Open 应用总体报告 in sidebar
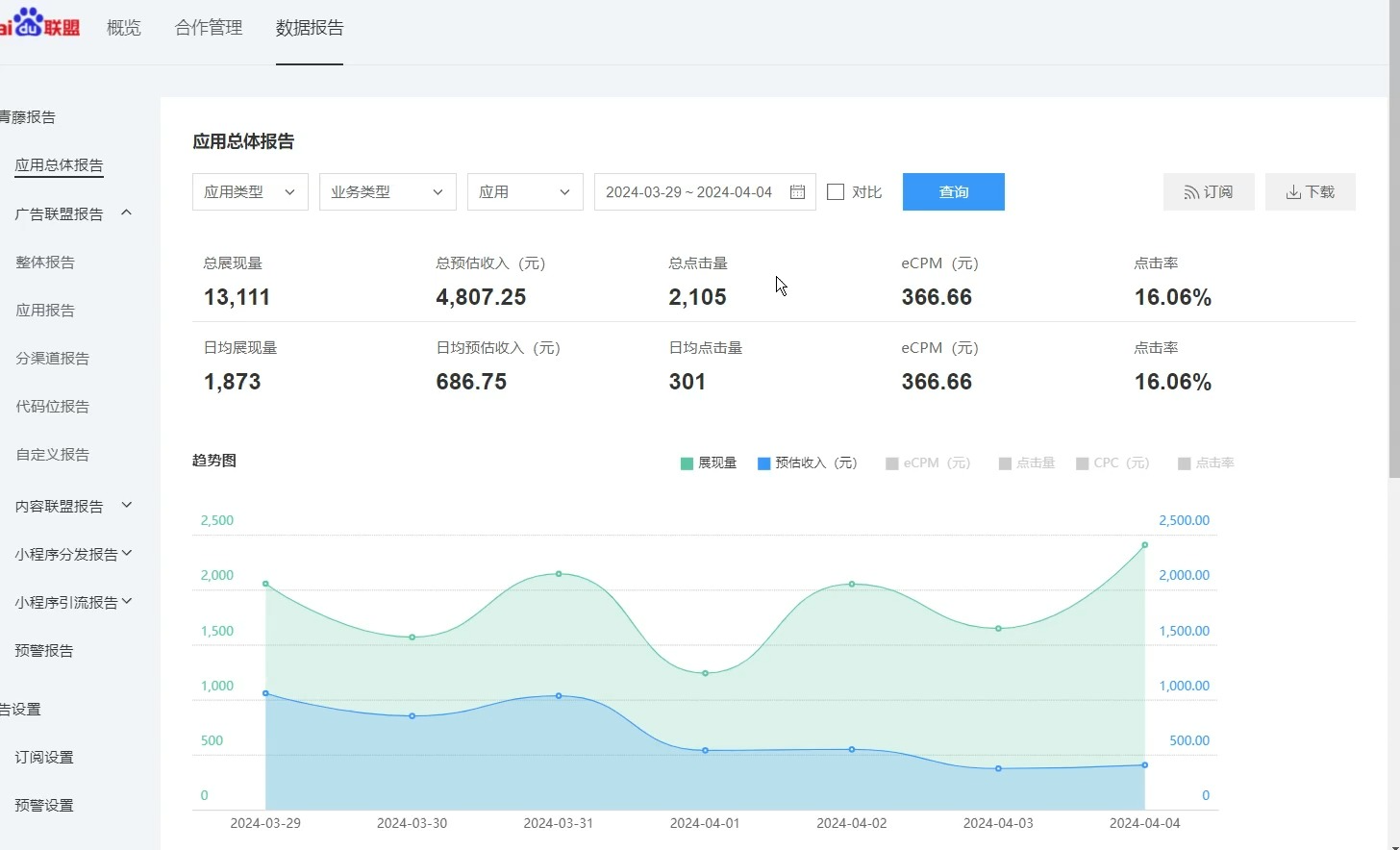1400x850 pixels. pos(59,165)
